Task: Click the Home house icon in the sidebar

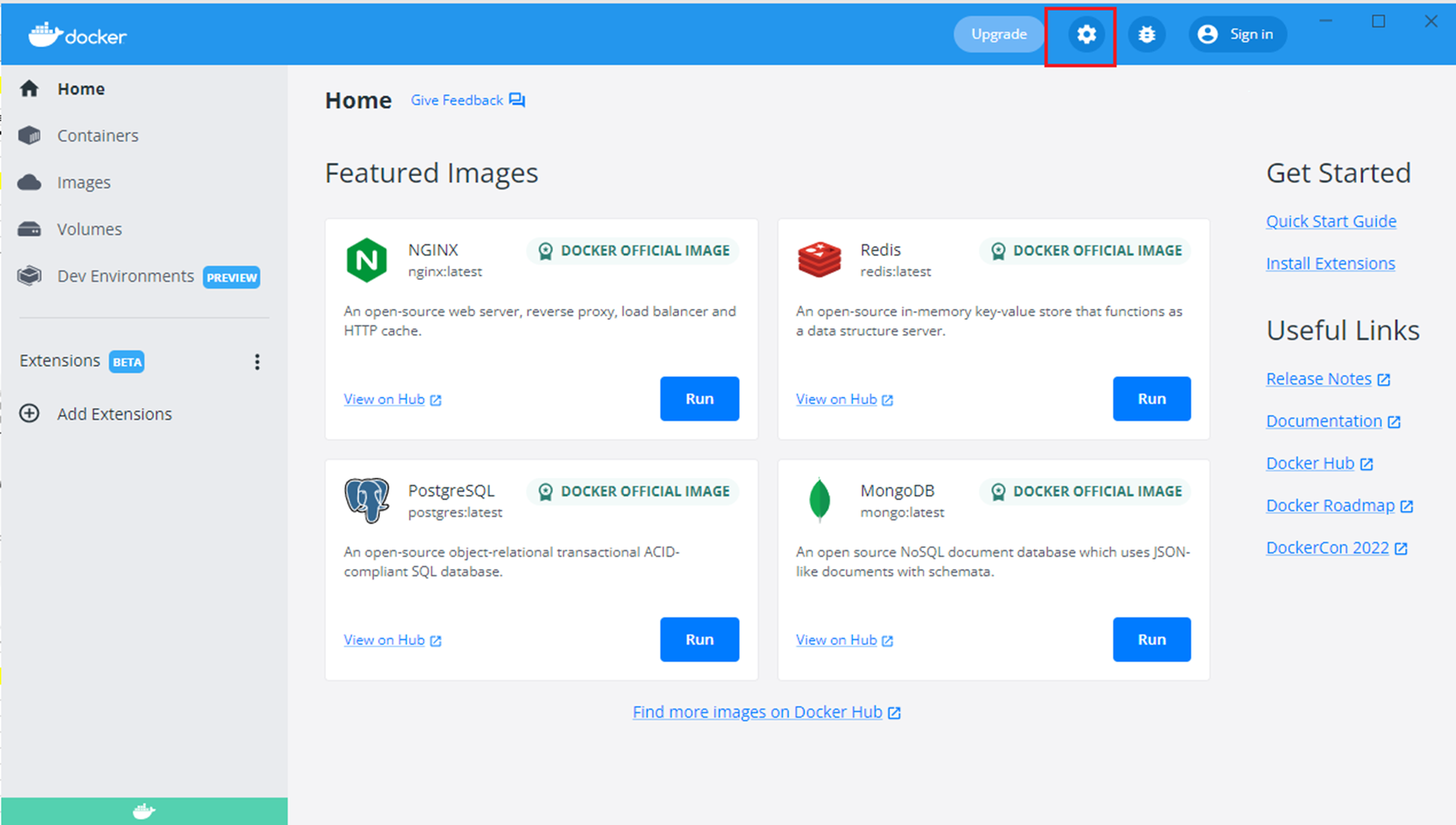Action: point(30,89)
